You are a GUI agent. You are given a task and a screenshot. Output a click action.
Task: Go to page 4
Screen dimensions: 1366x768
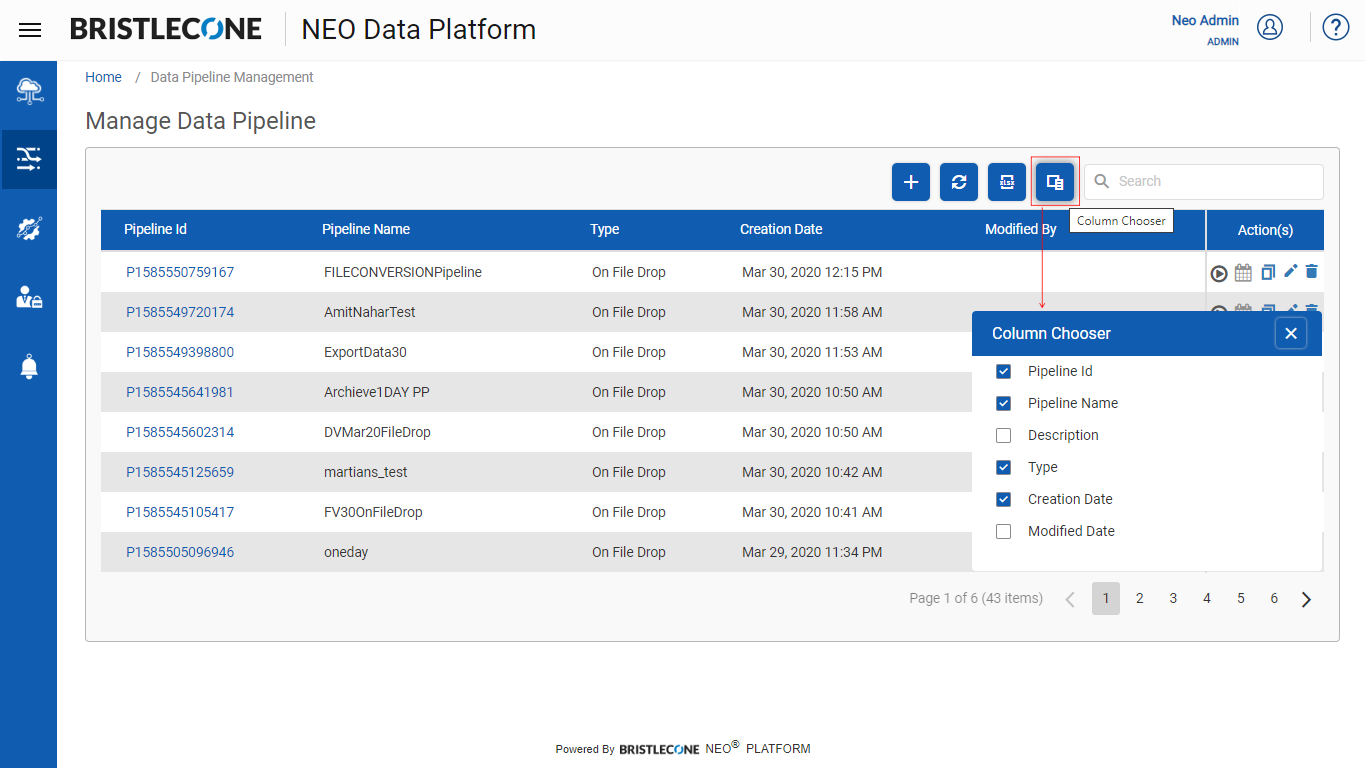point(1207,598)
